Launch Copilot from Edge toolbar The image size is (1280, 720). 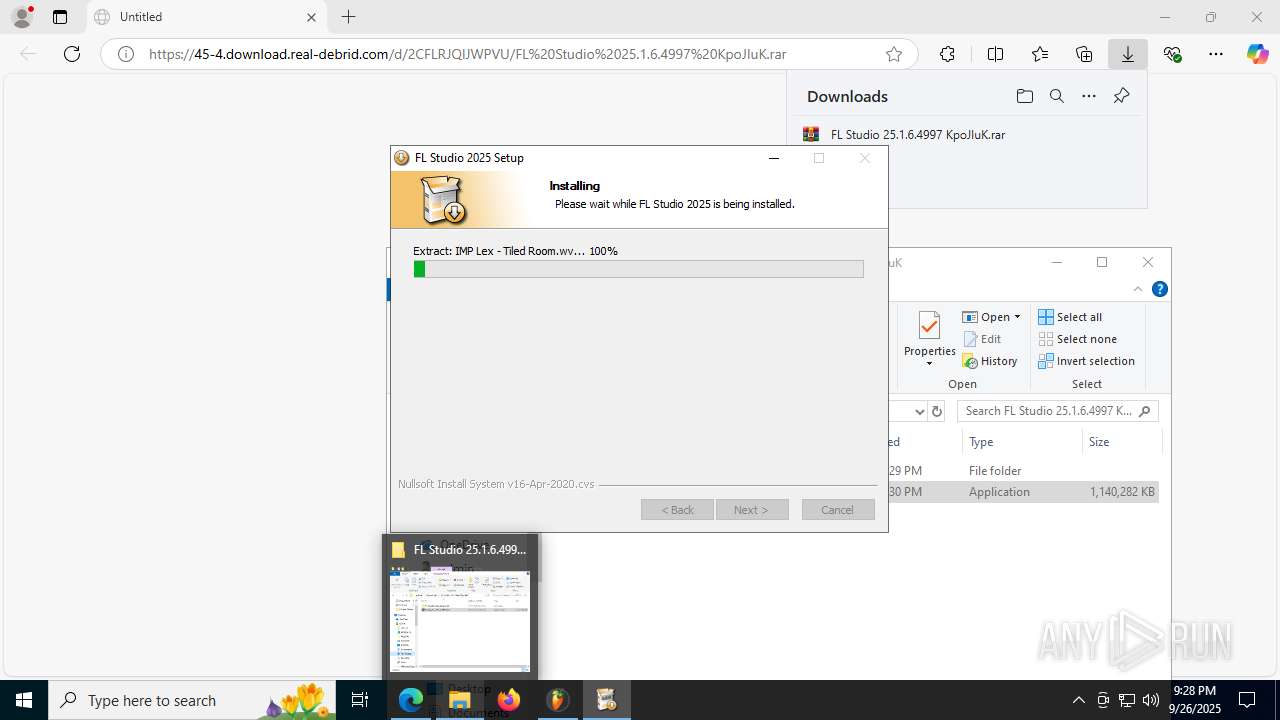(1258, 54)
